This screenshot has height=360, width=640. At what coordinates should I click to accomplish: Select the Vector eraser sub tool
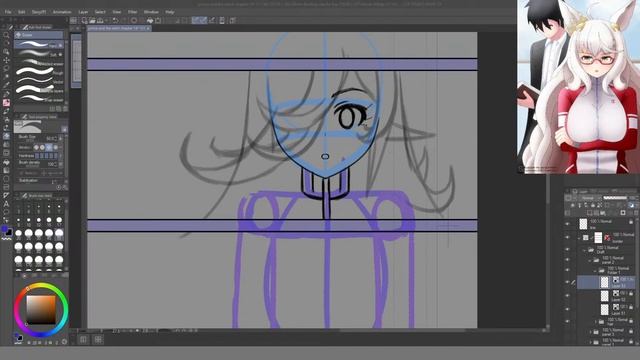[x=39, y=81]
